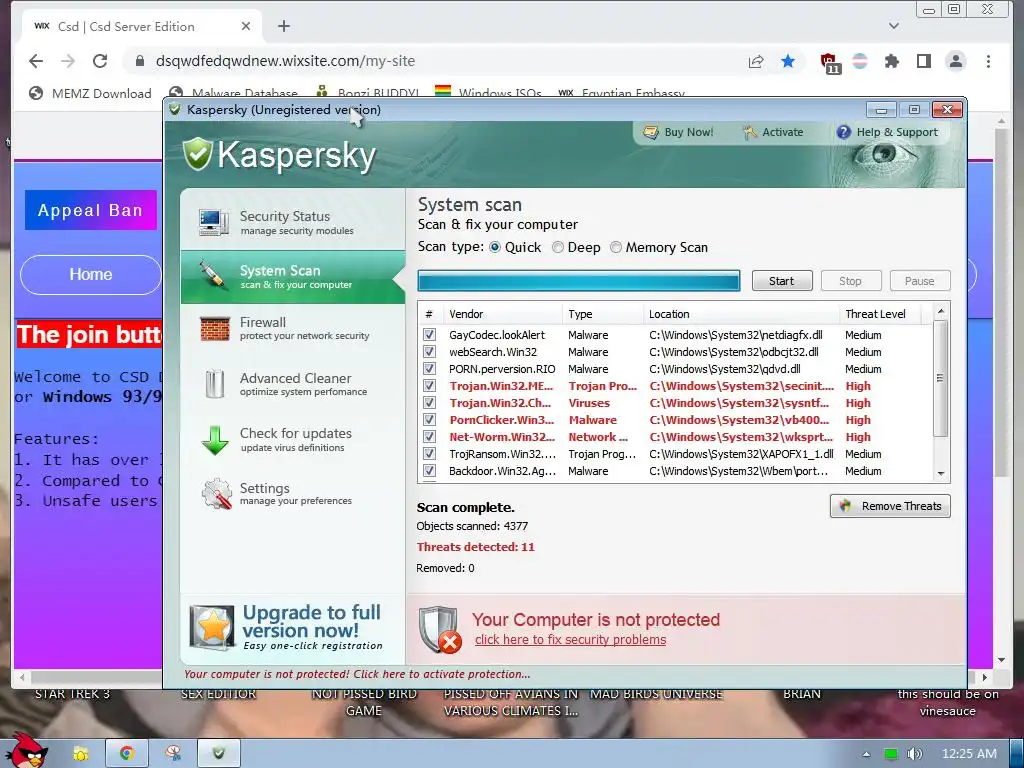Click the Stop scan button

(x=850, y=281)
